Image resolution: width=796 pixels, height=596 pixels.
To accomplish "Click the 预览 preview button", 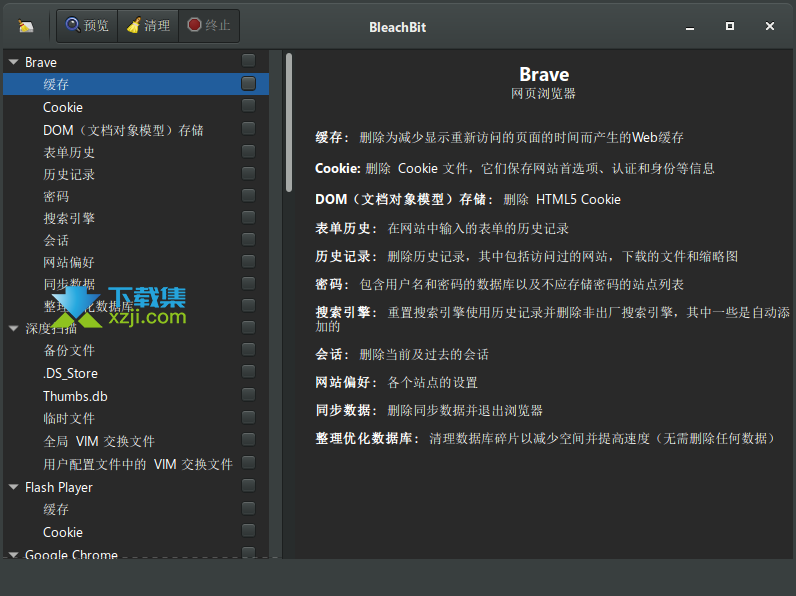I will tap(87, 25).
